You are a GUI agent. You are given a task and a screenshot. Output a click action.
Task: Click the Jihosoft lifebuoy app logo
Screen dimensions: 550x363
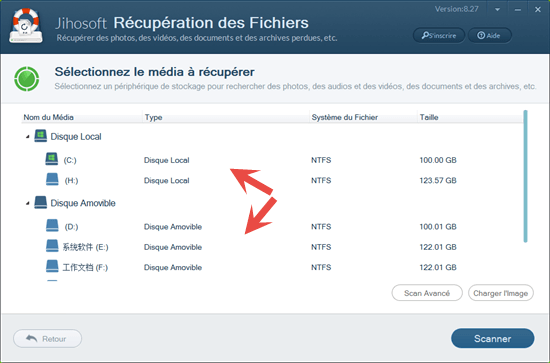(x=26, y=26)
